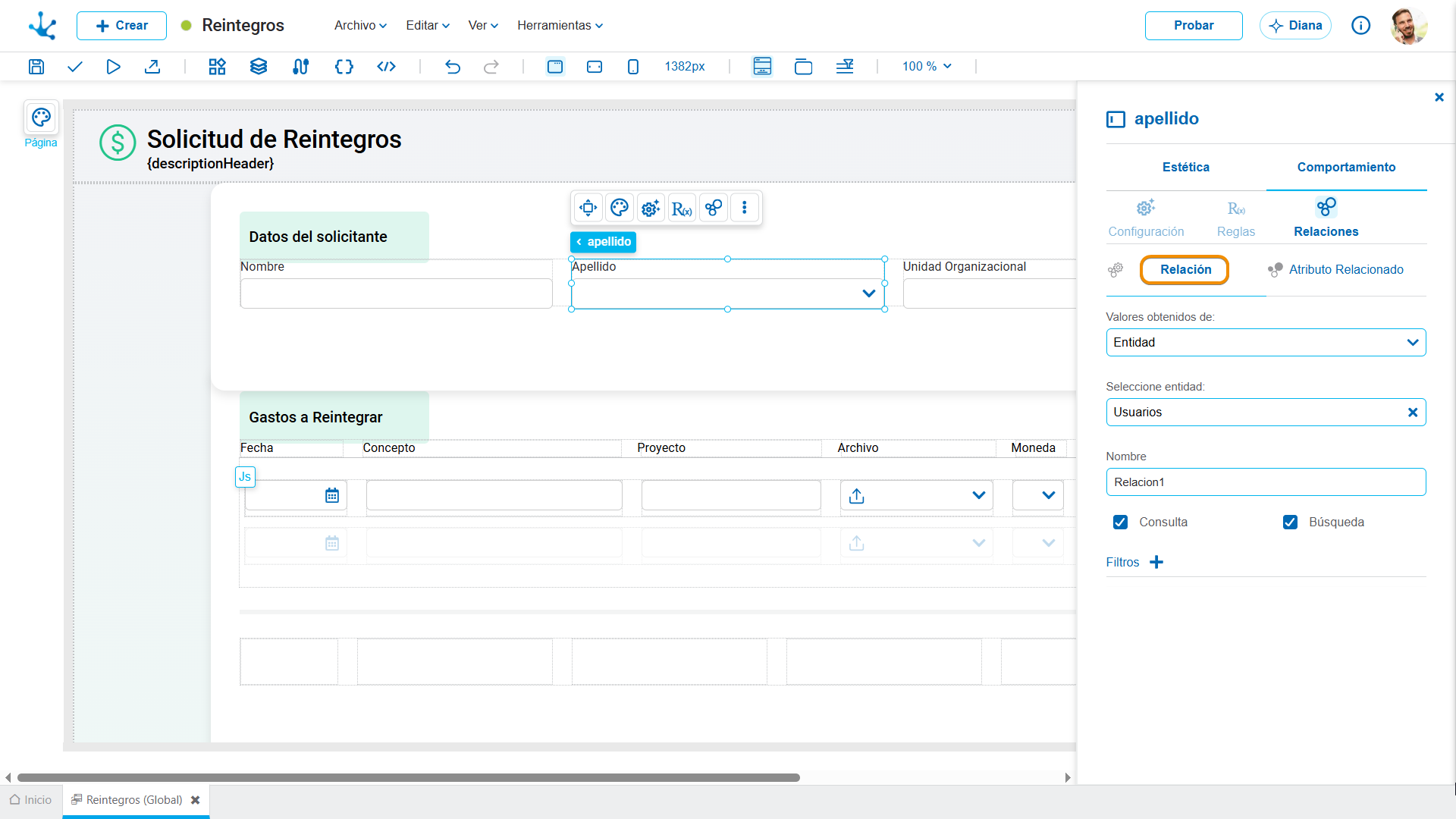This screenshot has width=1456, height=819.
Task: Go to the Inicio tab
Action: click(31, 800)
